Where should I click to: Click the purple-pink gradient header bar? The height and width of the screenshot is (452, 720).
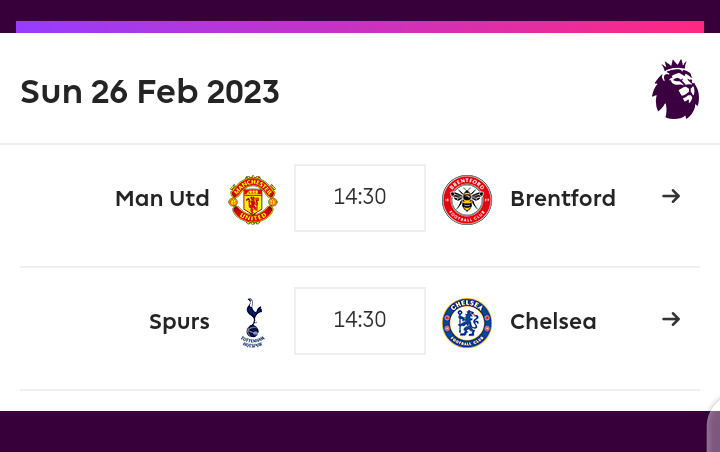point(360,27)
